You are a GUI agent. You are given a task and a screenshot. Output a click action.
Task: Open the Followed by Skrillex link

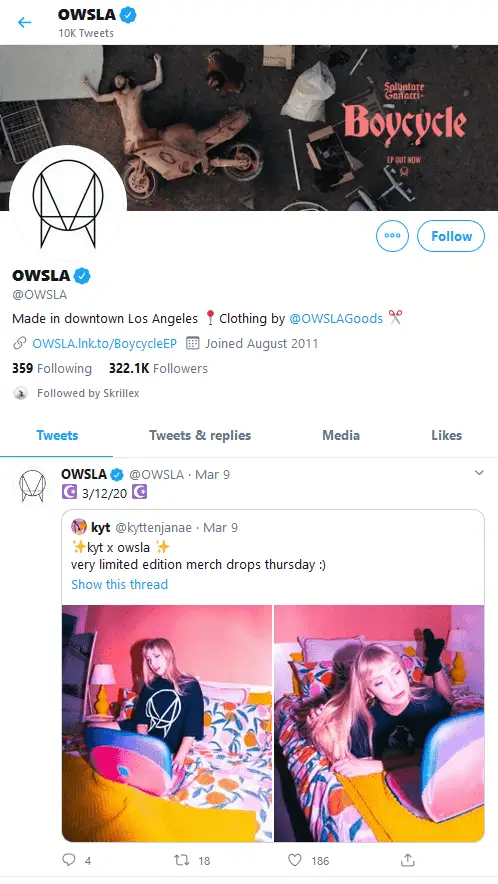(88, 393)
